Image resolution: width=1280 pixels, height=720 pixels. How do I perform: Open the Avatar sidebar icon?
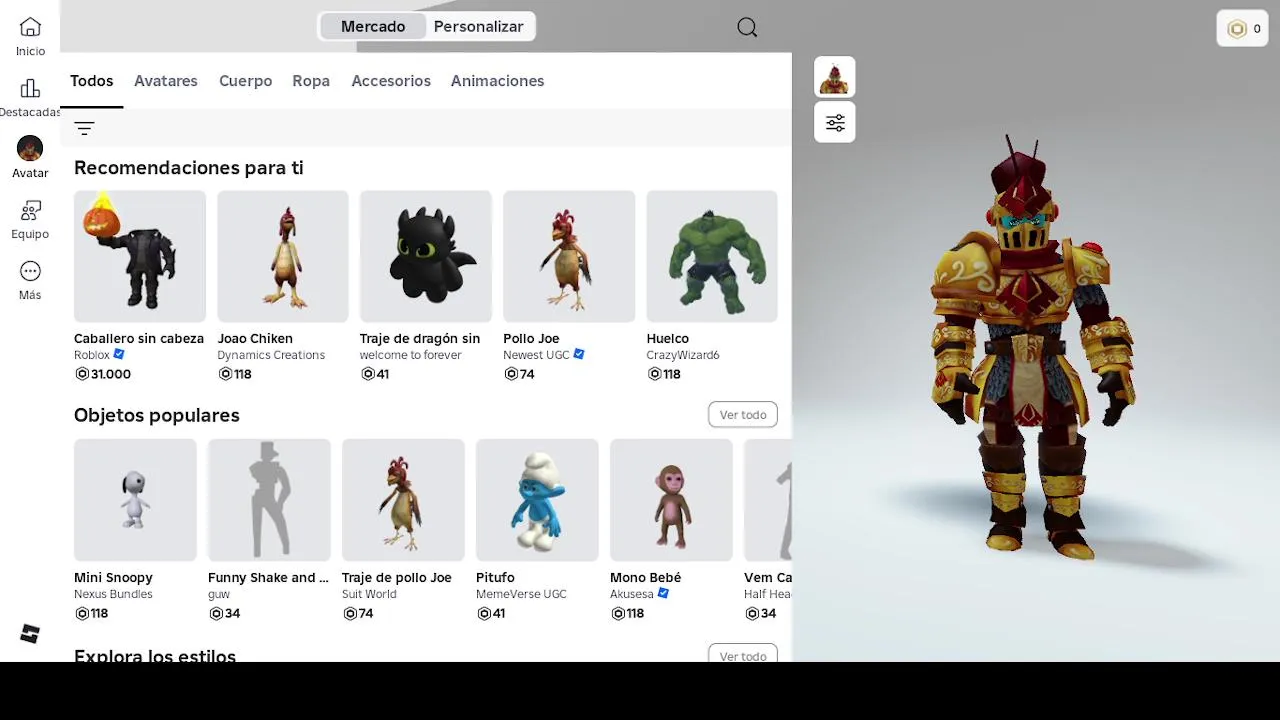click(x=30, y=149)
